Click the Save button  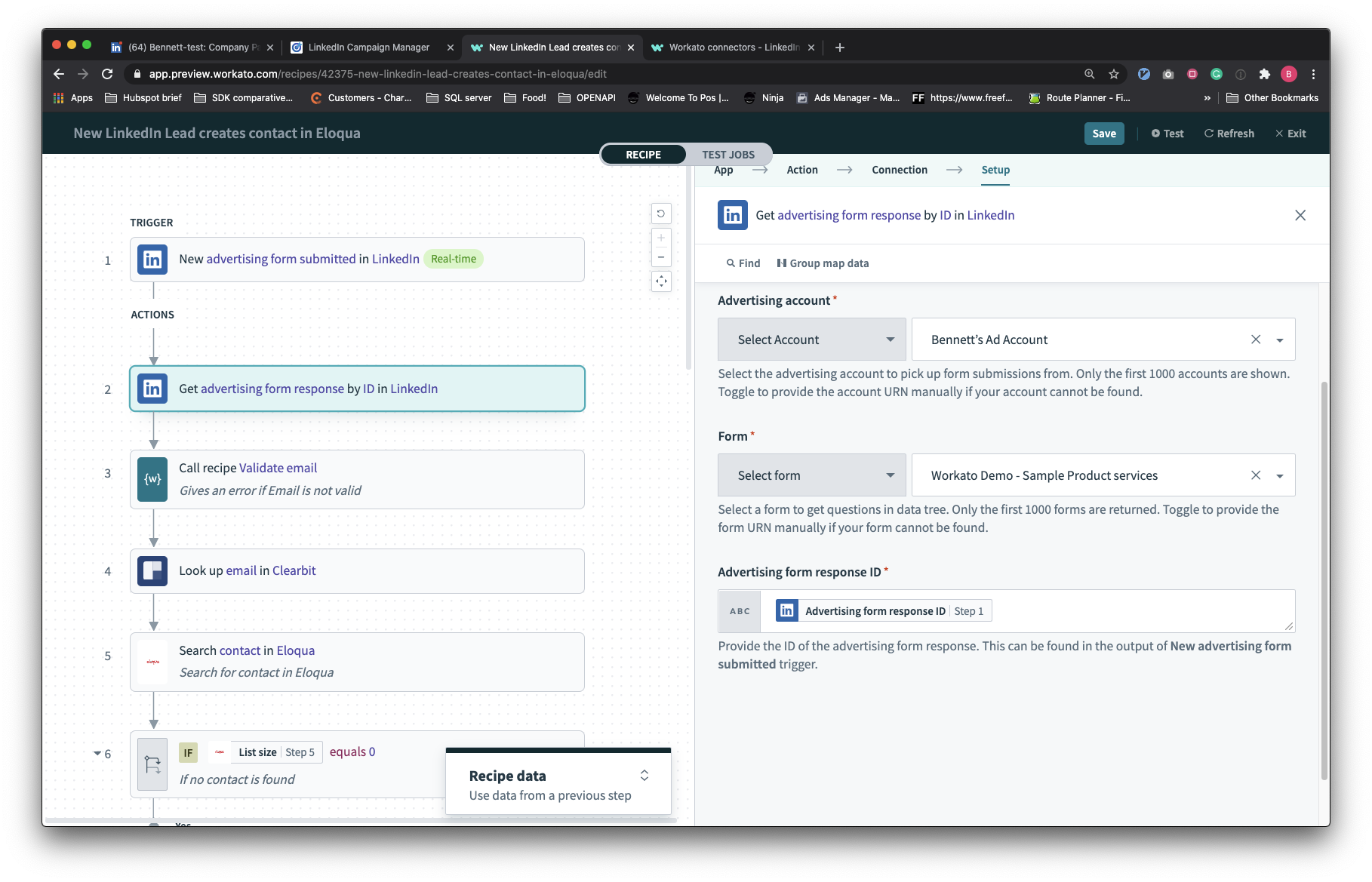pyautogui.click(x=1103, y=134)
